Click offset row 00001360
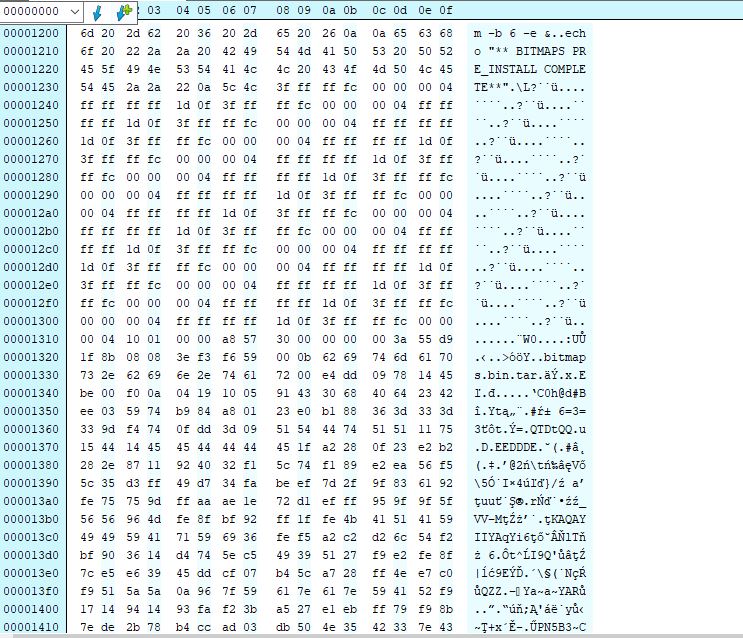 31,429
